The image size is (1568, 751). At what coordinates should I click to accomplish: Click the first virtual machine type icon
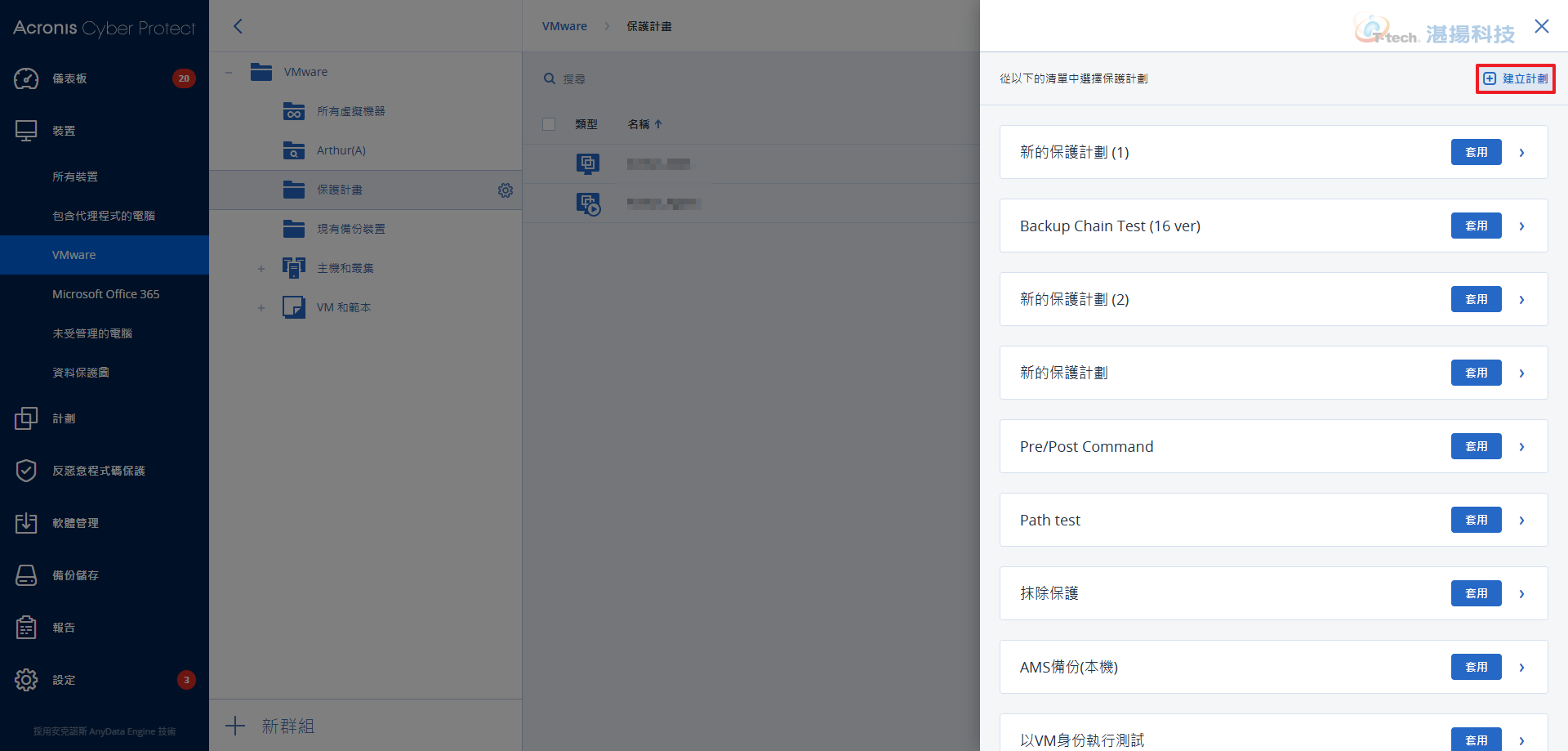[588, 163]
